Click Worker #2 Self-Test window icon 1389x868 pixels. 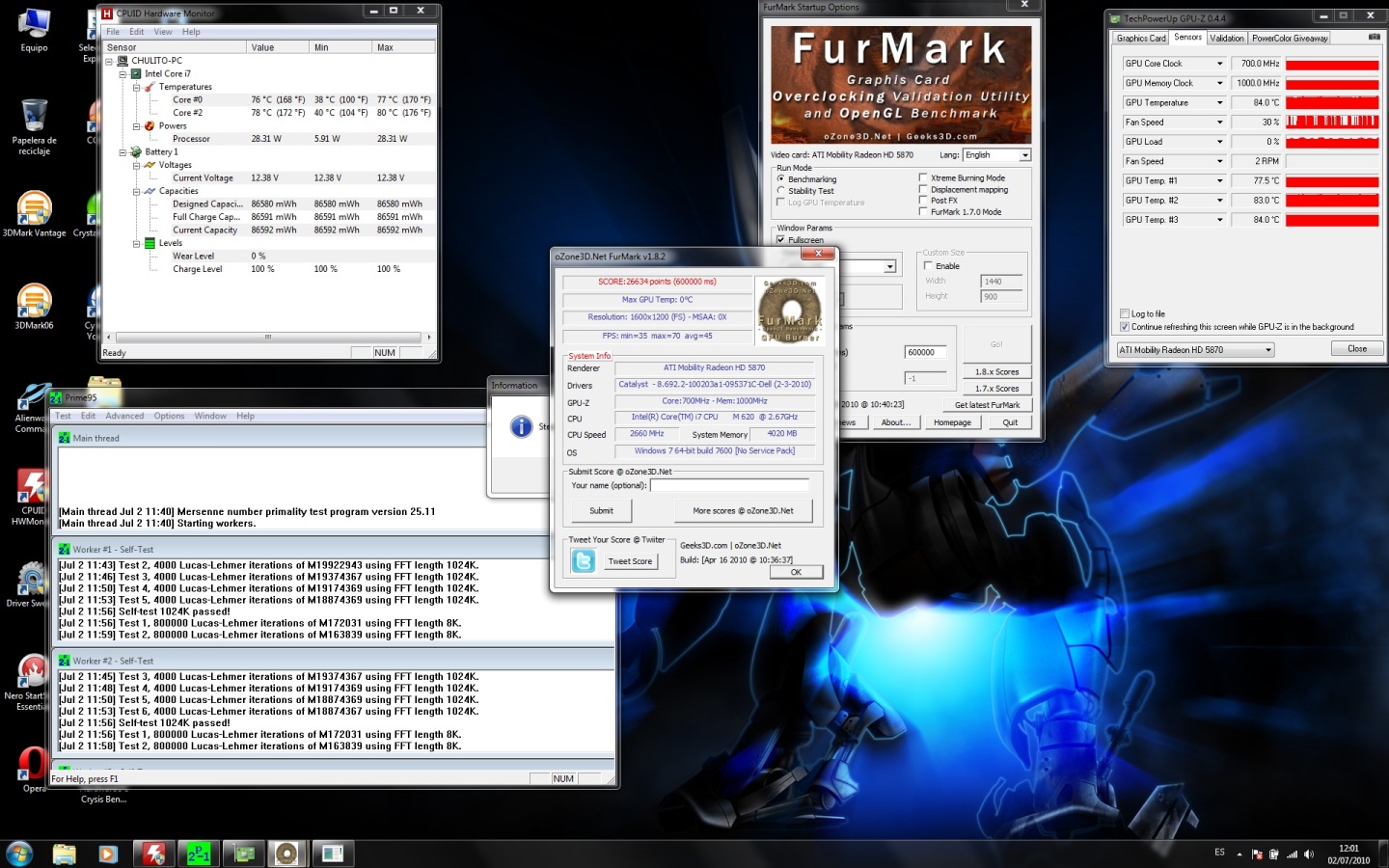pyautogui.click(x=64, y=661)
